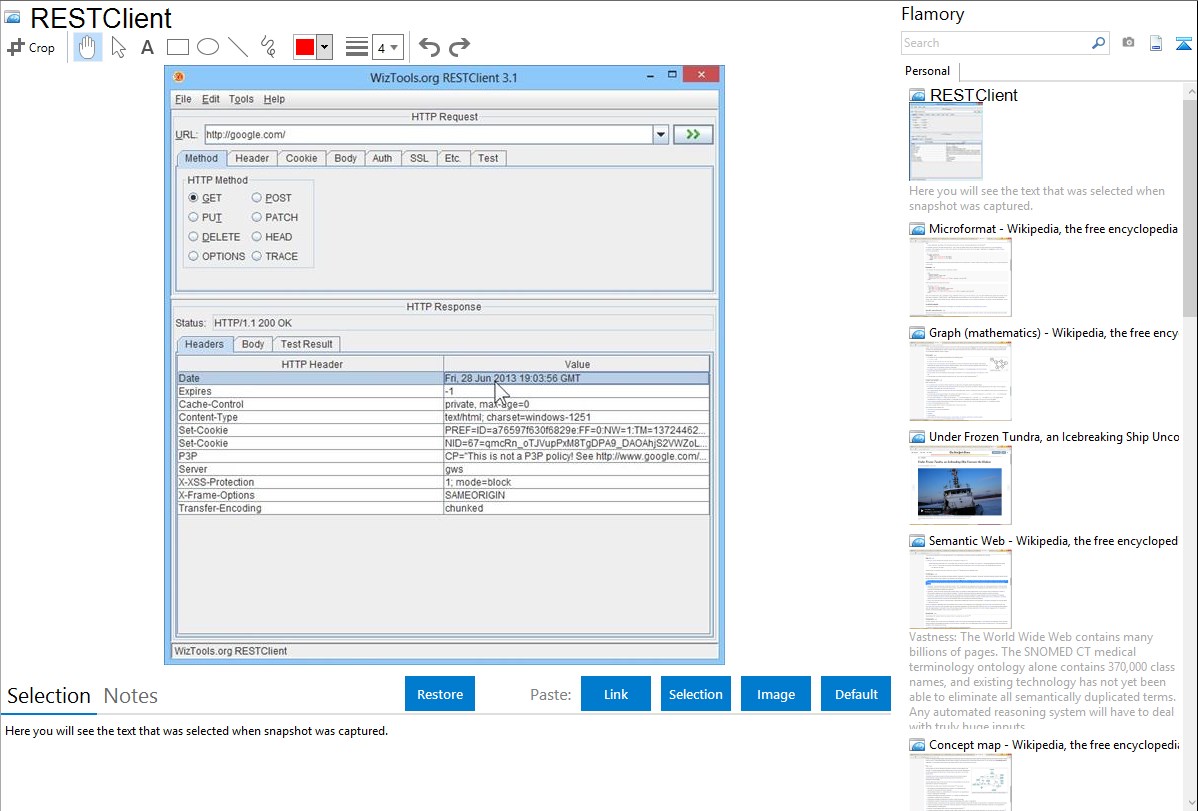Screen dimensions: 1198x811
Task: Click the line thickness icon
Action: point(356,47)
